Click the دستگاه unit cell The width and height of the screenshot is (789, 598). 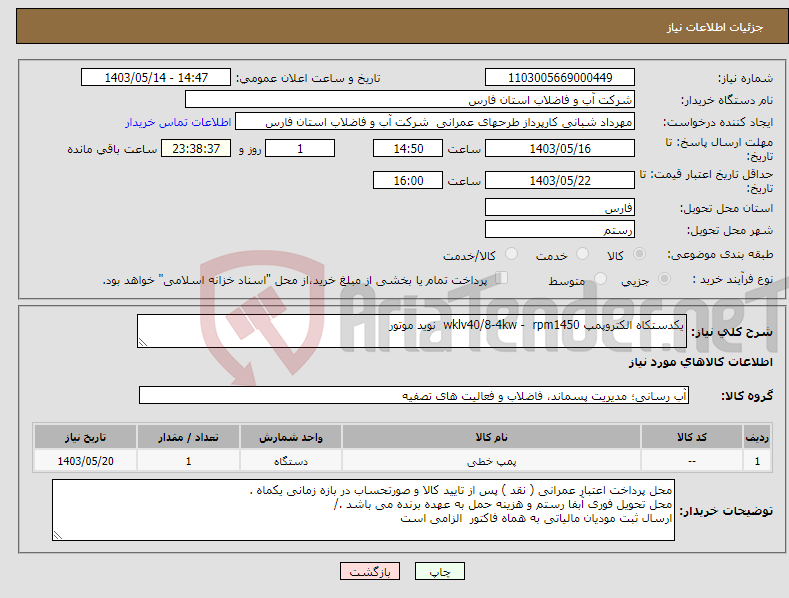(x=291, y=461)
